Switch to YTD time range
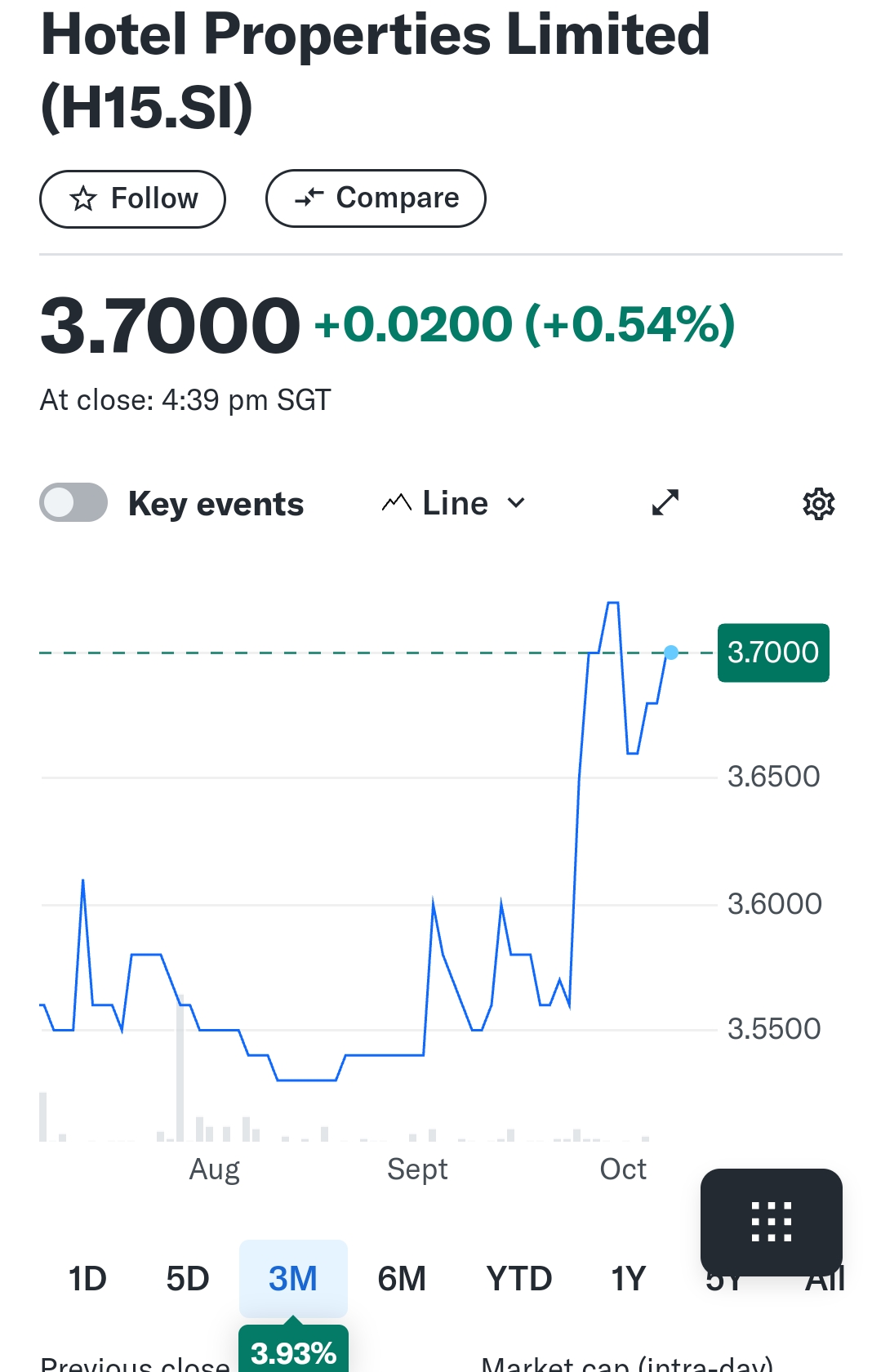Screen dimensions: 881x1372 tap(519, 1278)
